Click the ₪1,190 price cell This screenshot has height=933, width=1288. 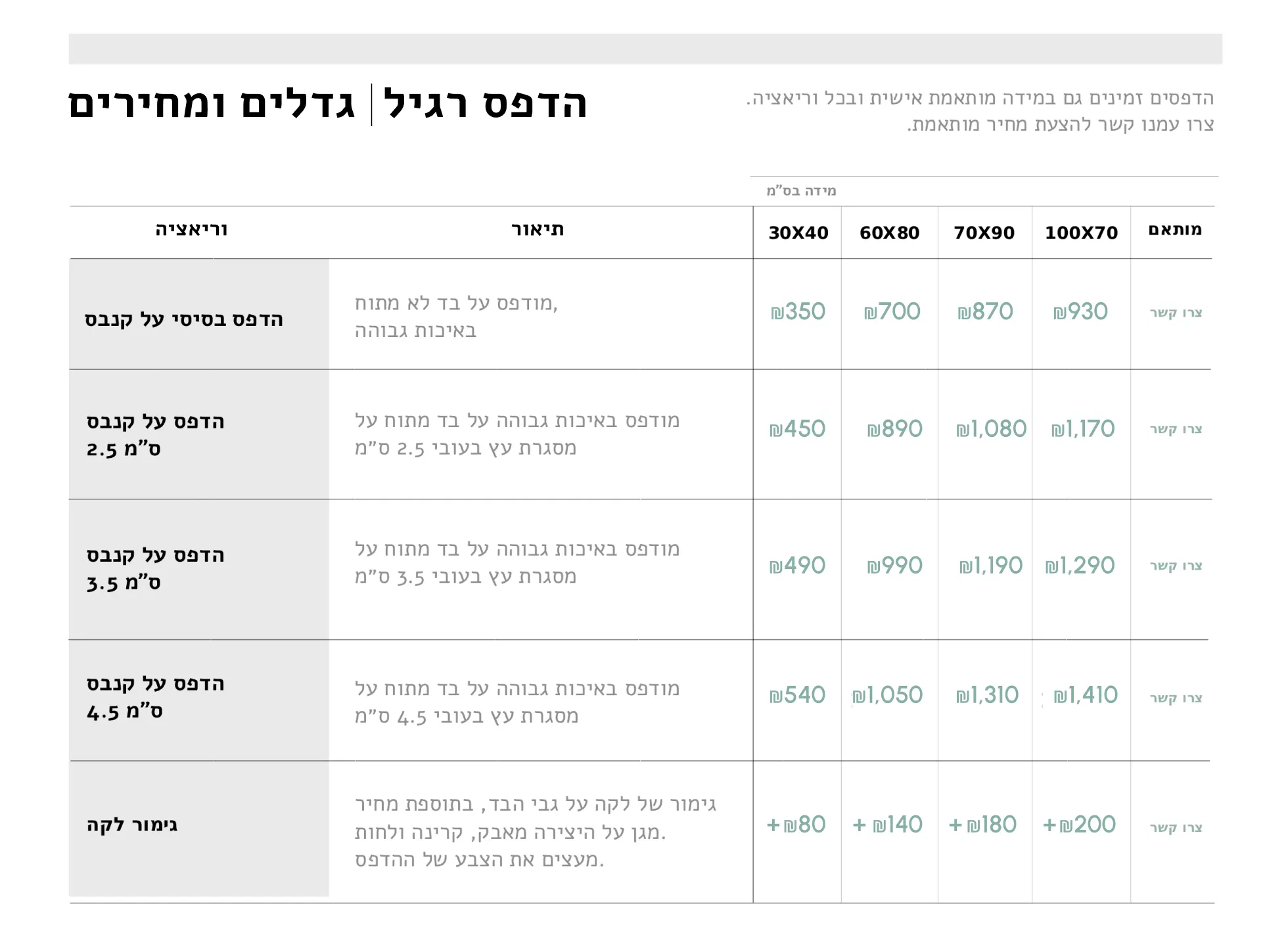point(991,566)
